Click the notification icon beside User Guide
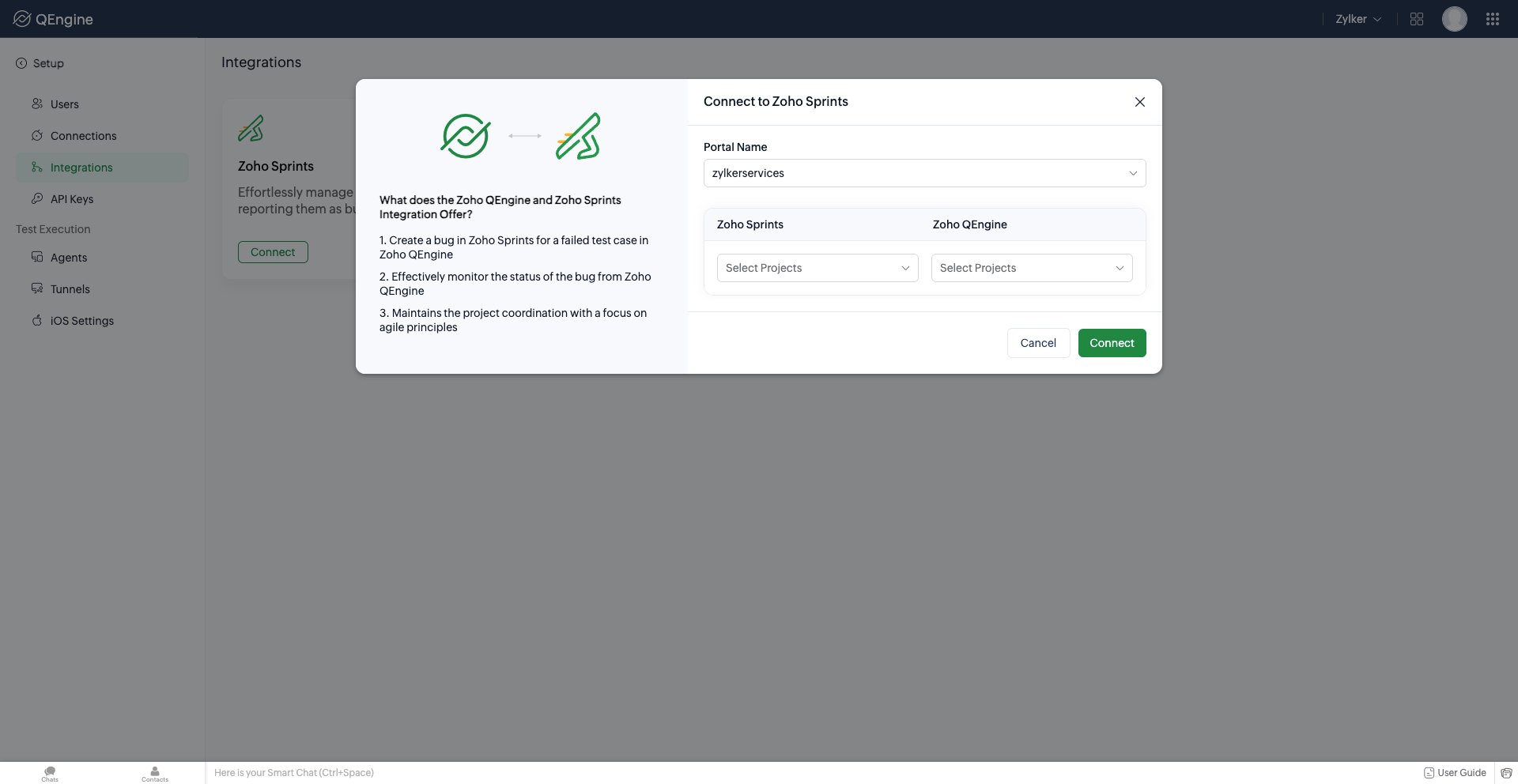This screenshot has height=784, width=1518. point(1507,773)
